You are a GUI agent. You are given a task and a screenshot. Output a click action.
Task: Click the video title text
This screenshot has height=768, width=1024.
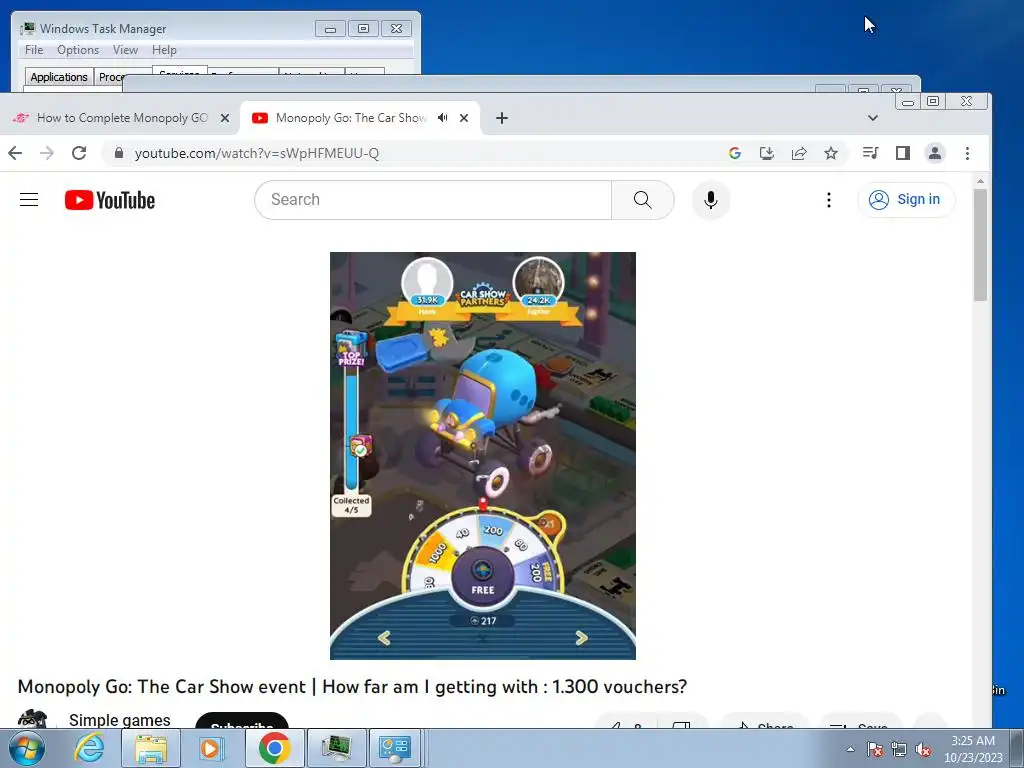352,687
